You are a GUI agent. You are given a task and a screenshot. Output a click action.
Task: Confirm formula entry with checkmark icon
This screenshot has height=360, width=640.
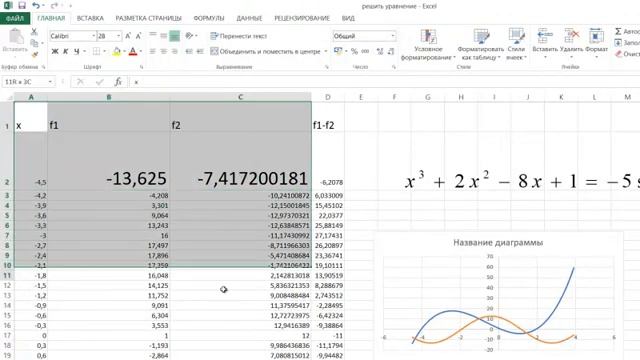pyautogui.click(x=99, y=82)
